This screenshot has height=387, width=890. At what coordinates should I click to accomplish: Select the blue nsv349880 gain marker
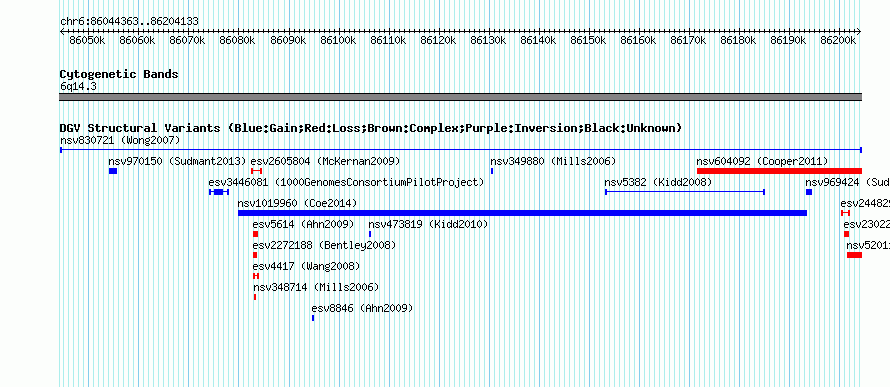coord(492,171)
